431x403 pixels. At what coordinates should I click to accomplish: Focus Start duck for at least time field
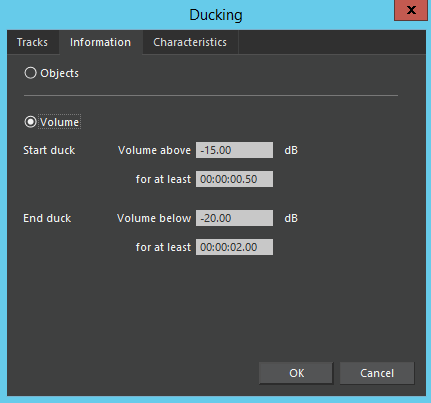coord(234,179)
